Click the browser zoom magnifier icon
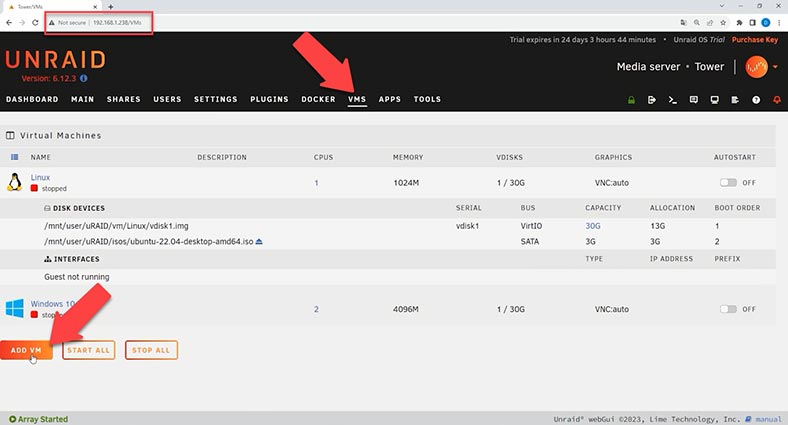 click(697, 23)
